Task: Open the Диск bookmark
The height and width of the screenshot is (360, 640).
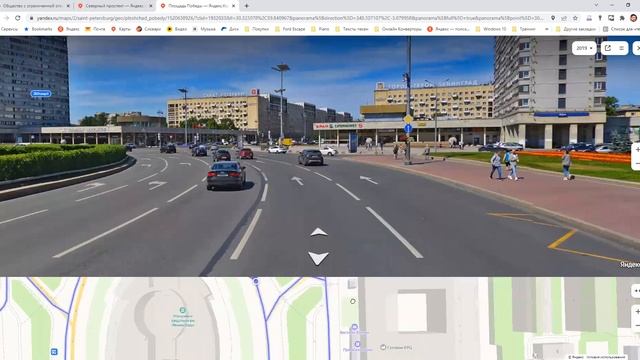Action: (x=230, y=29)
